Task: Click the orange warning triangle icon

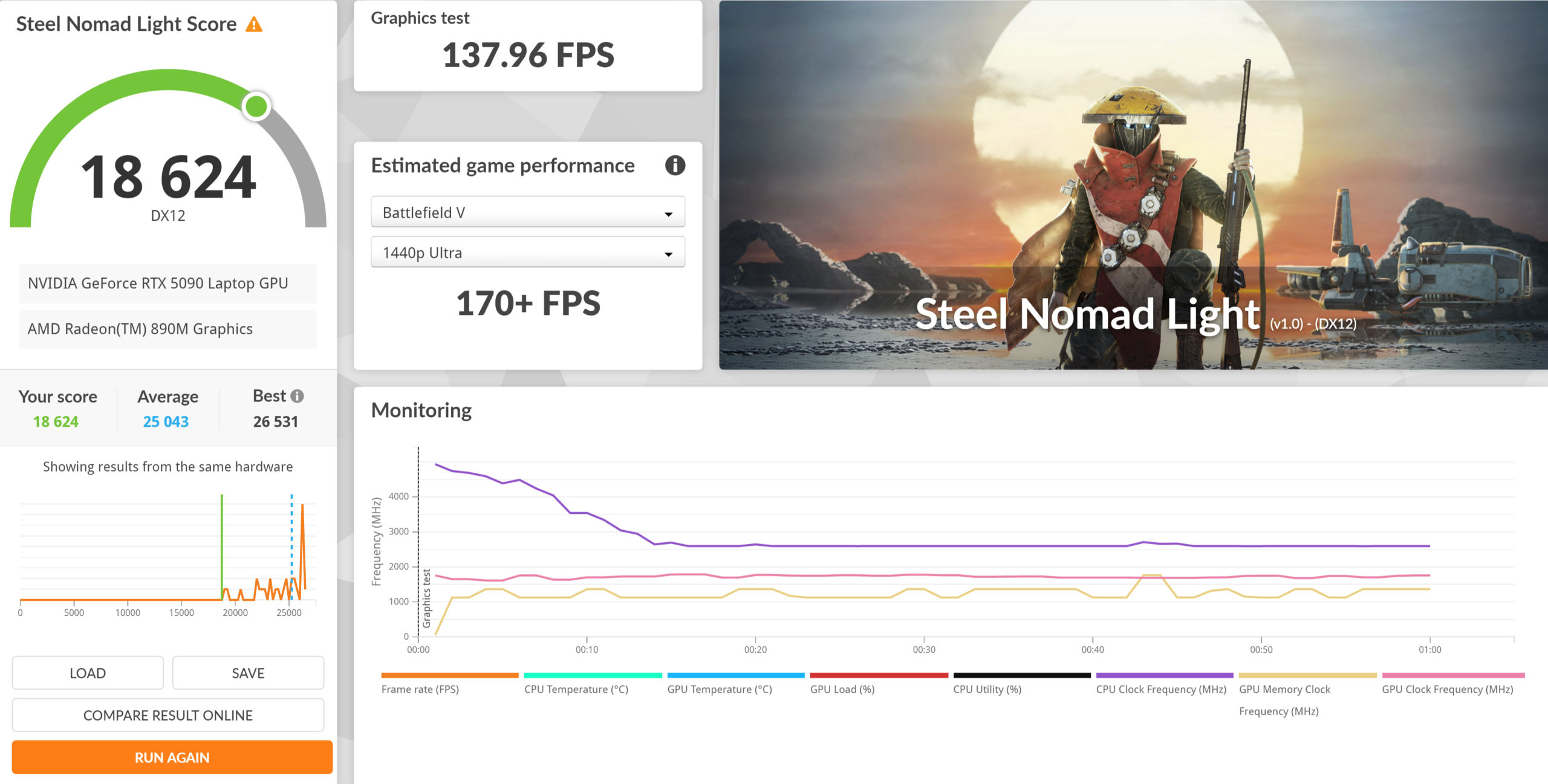Action: pyautogui.click(x=254, y=25)
